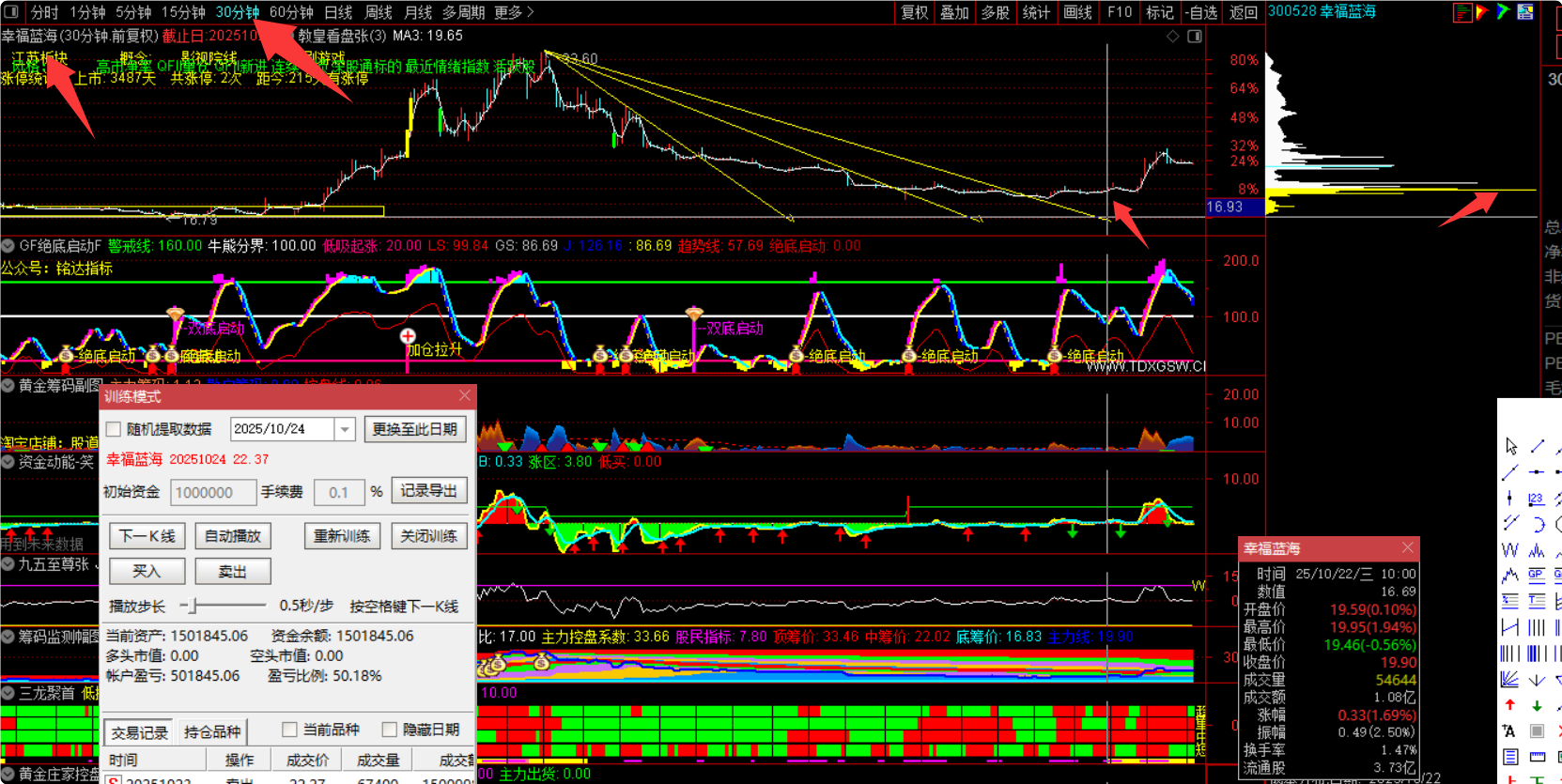
Task: Toggle the panel layout icon above main chart
Action: [x=1195, y=37]
